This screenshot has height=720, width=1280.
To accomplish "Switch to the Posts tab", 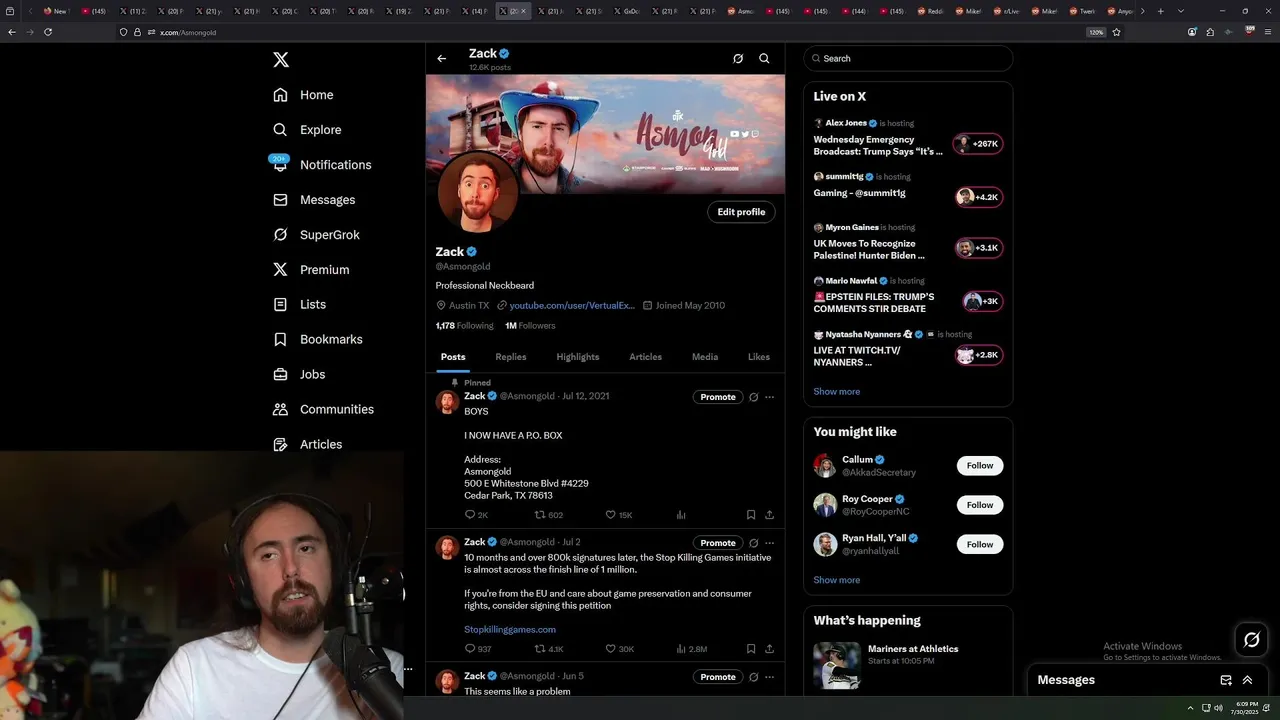I will coord(453,357).
